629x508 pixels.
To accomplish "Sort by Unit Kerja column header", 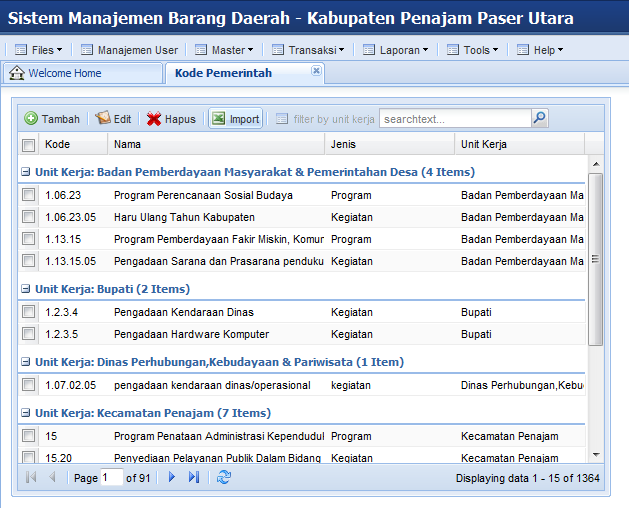I will pyautogui.click(x=519, y=144).
